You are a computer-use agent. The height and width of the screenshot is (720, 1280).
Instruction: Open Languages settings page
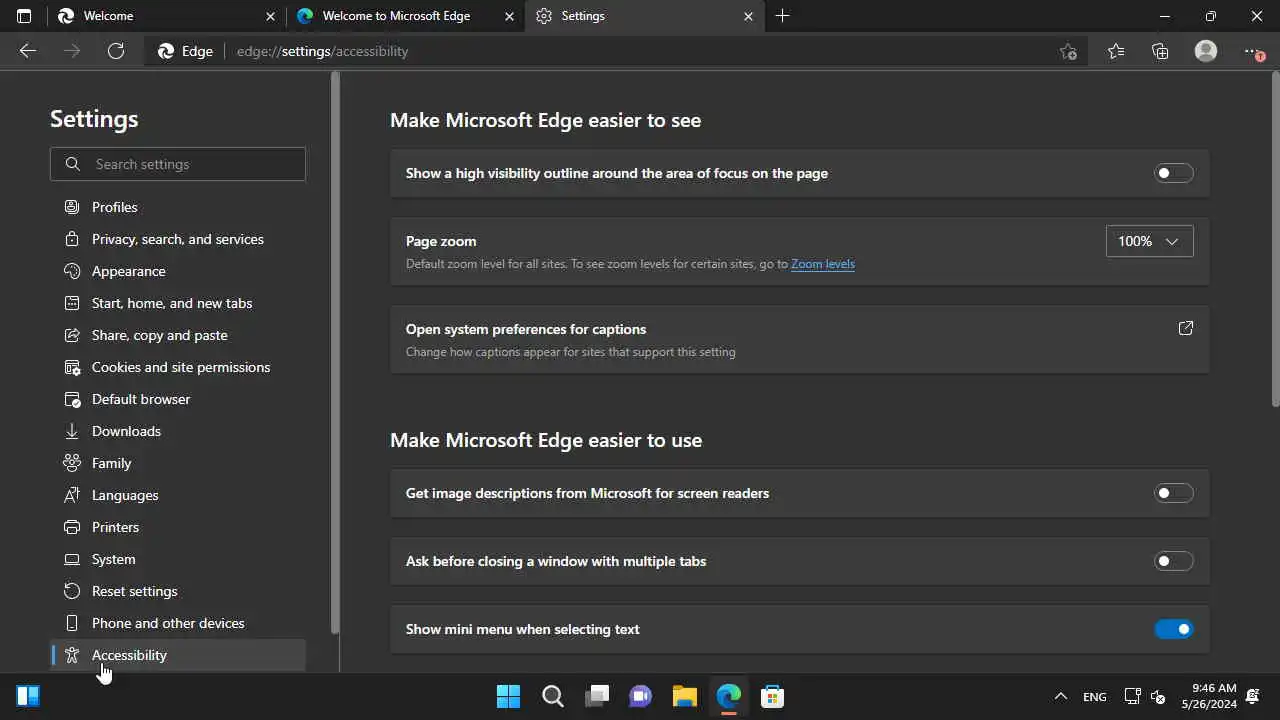[178, 495]
